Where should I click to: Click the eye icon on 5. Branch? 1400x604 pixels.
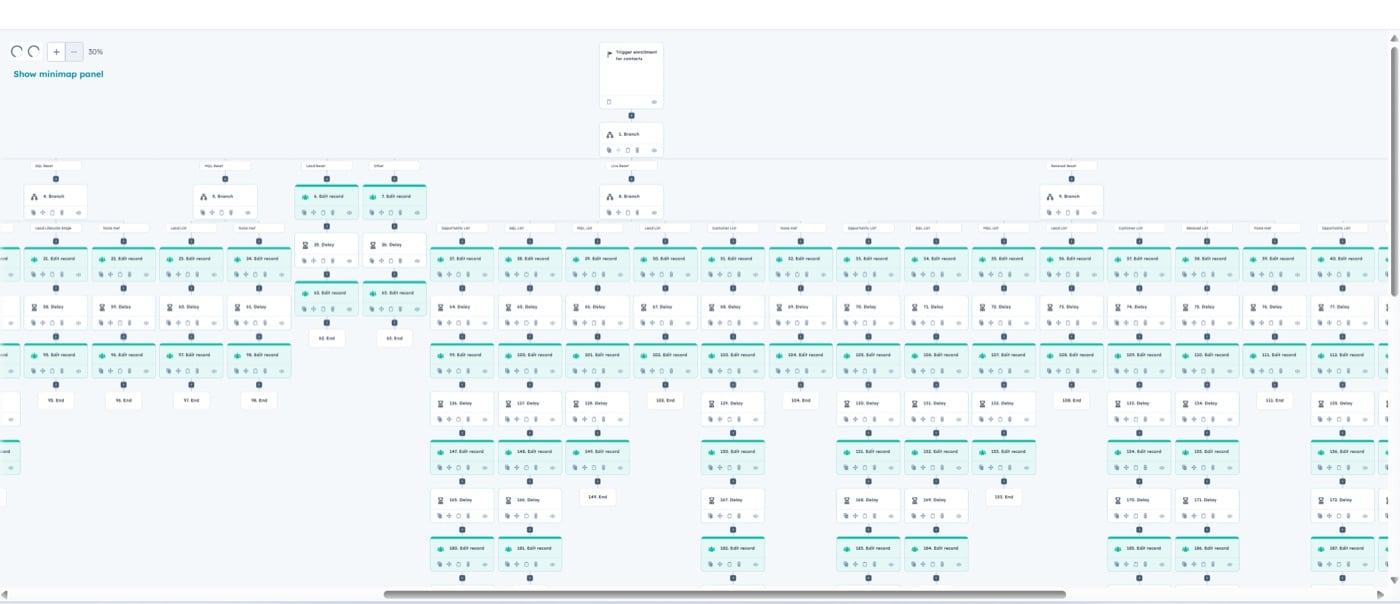248,212
